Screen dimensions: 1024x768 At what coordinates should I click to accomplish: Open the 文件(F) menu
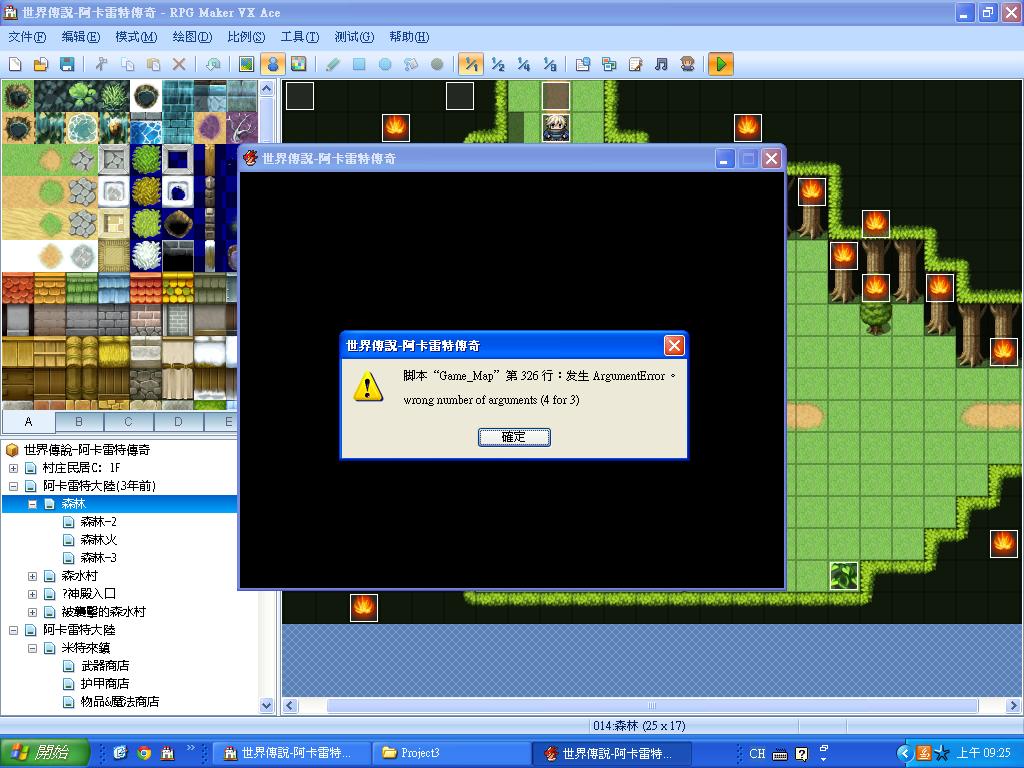[x=27, y=37]
